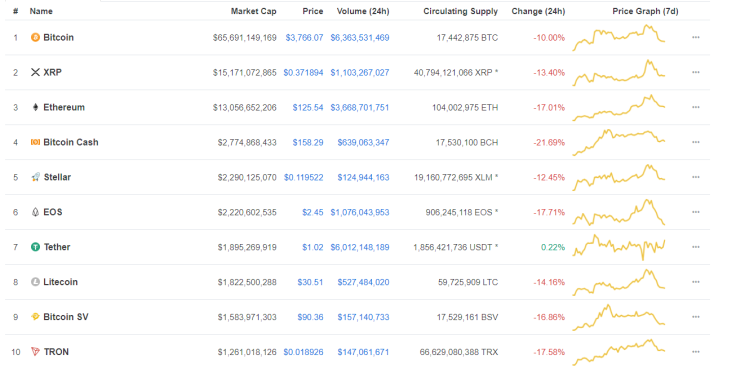Open the more-options ellipsis for Stellar

696,177
